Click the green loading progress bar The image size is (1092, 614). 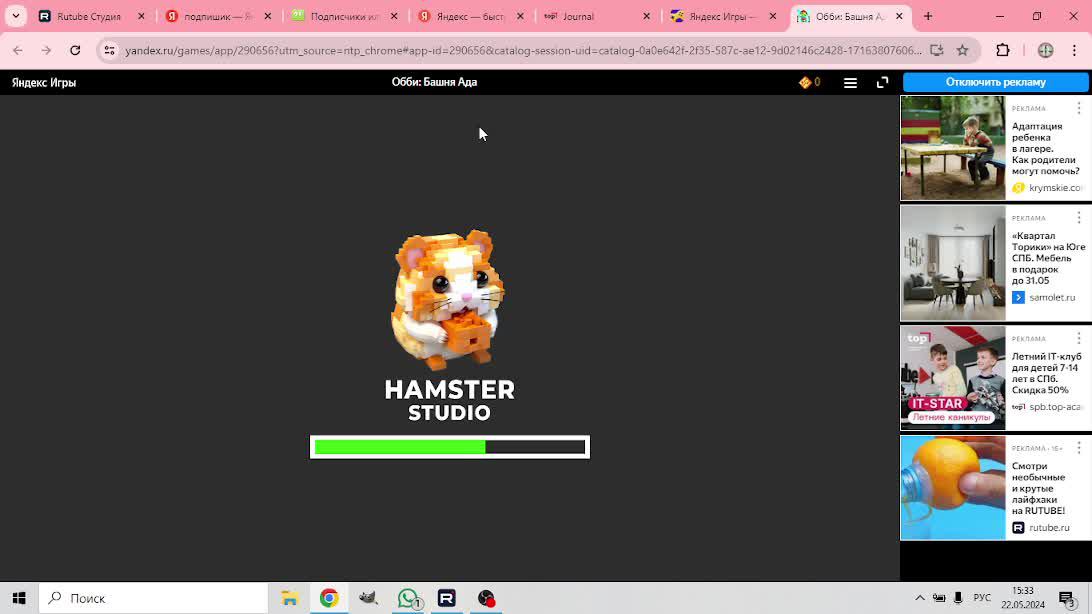coord(450,447)
